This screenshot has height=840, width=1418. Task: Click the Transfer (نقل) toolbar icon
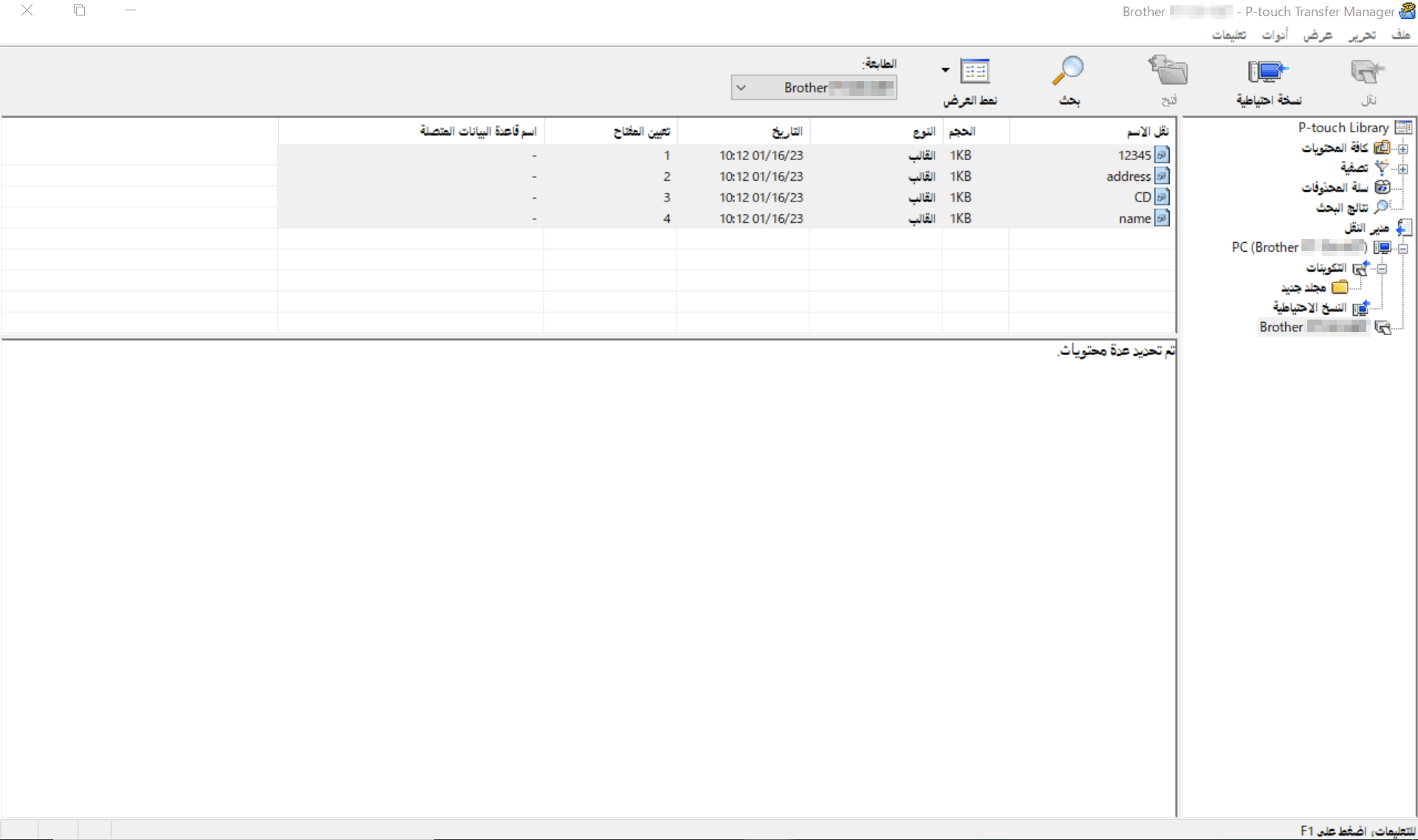click(x=1367, y=72)
